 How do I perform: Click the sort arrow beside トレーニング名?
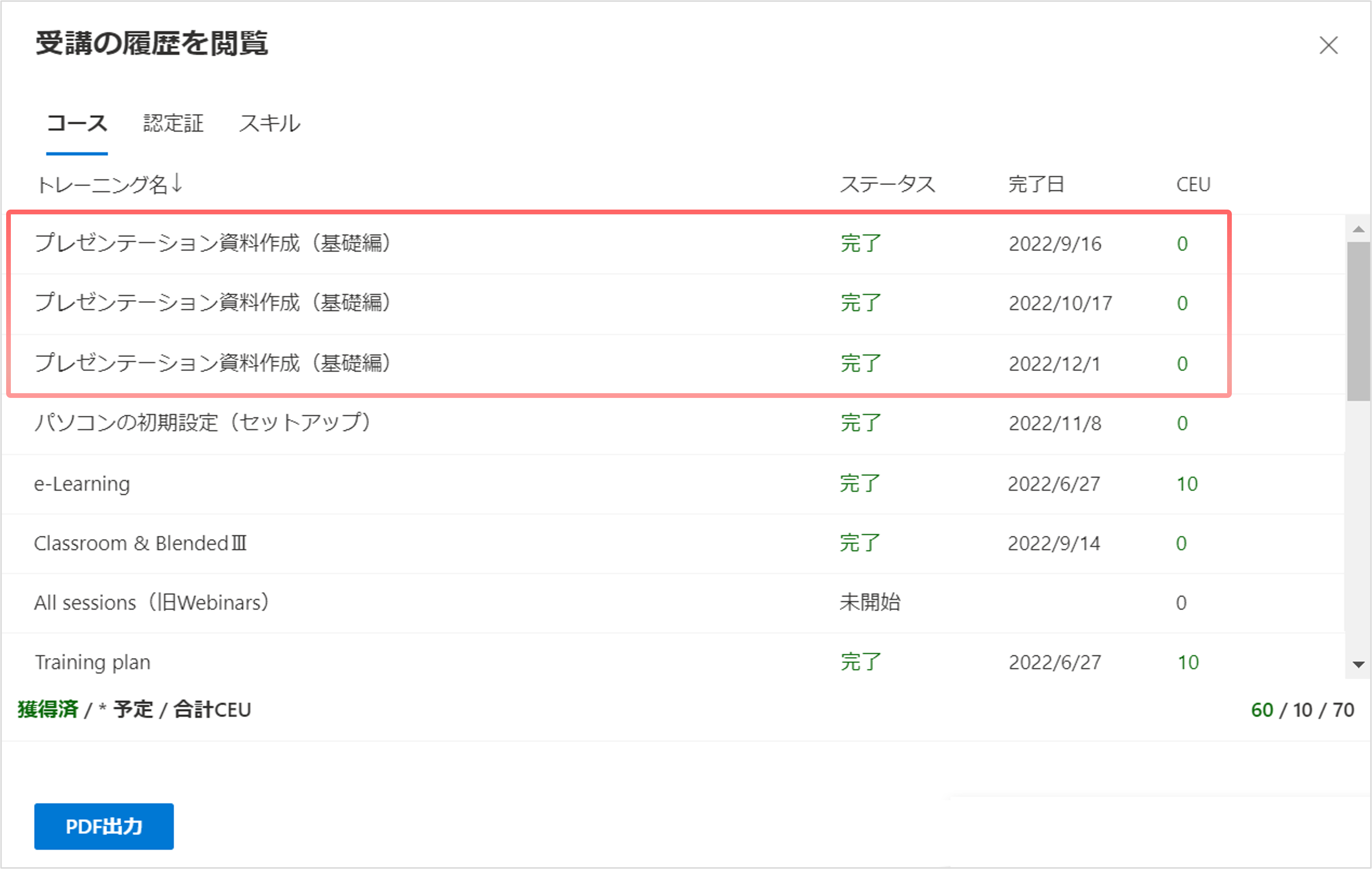tap(177, 183)
